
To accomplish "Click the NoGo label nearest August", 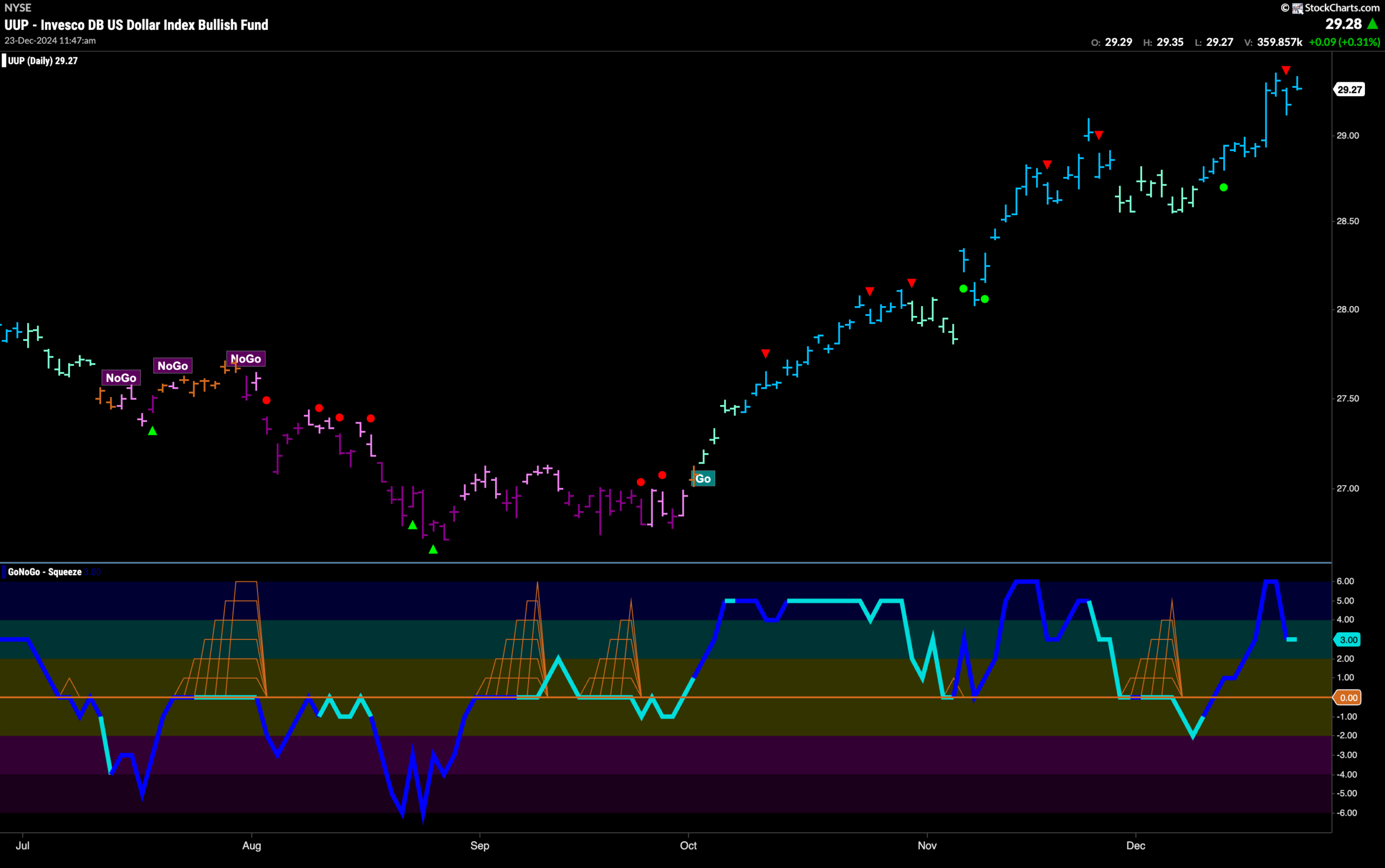I will [x=246, y=359].
